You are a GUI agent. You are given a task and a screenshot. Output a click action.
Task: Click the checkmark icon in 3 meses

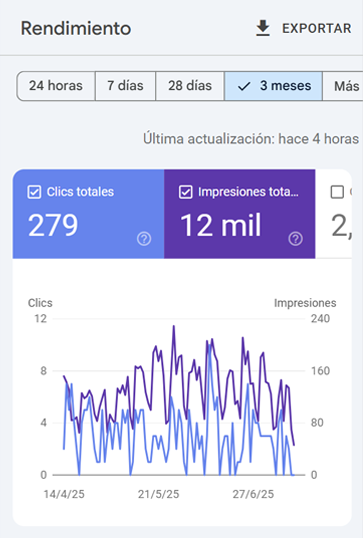(x=244, y=86)
